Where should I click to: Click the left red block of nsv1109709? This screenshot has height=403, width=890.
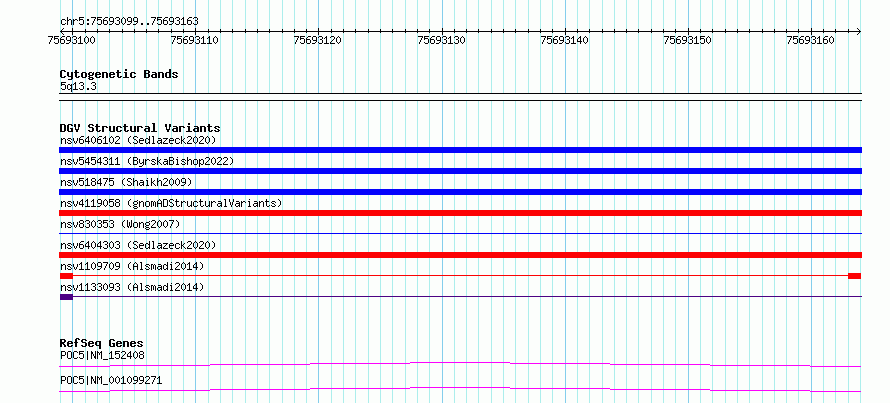[66, 276]
